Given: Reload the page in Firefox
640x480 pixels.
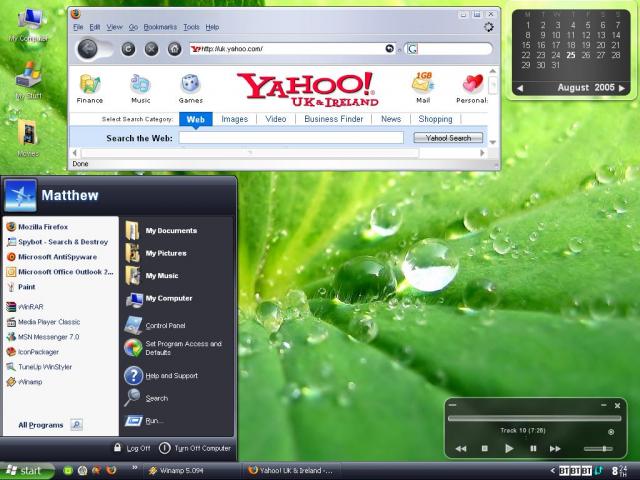Looking at the screenshot, I should [128, 49].
